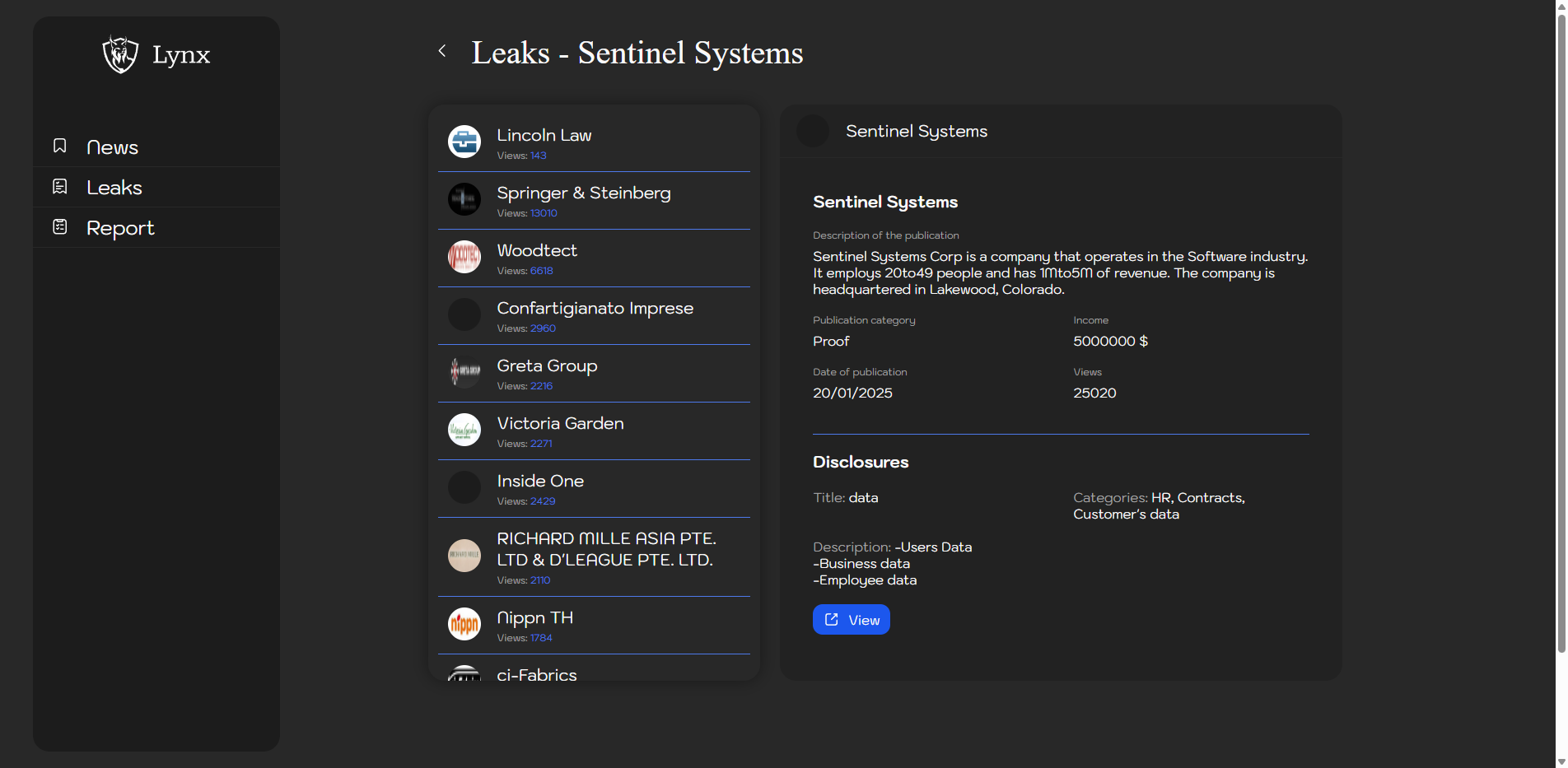Viewport: 1568px width, 768px height.
Task: Click the page's vertical scrollbar thumb
Action: (1561, 329)
